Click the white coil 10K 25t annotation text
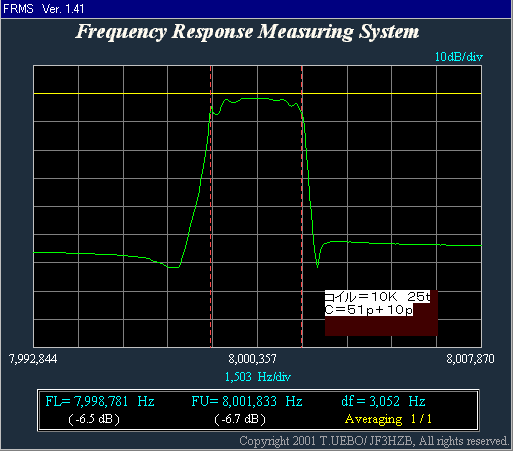The width and height of the screenshot is (513, 451). click(x=377, y=297)
